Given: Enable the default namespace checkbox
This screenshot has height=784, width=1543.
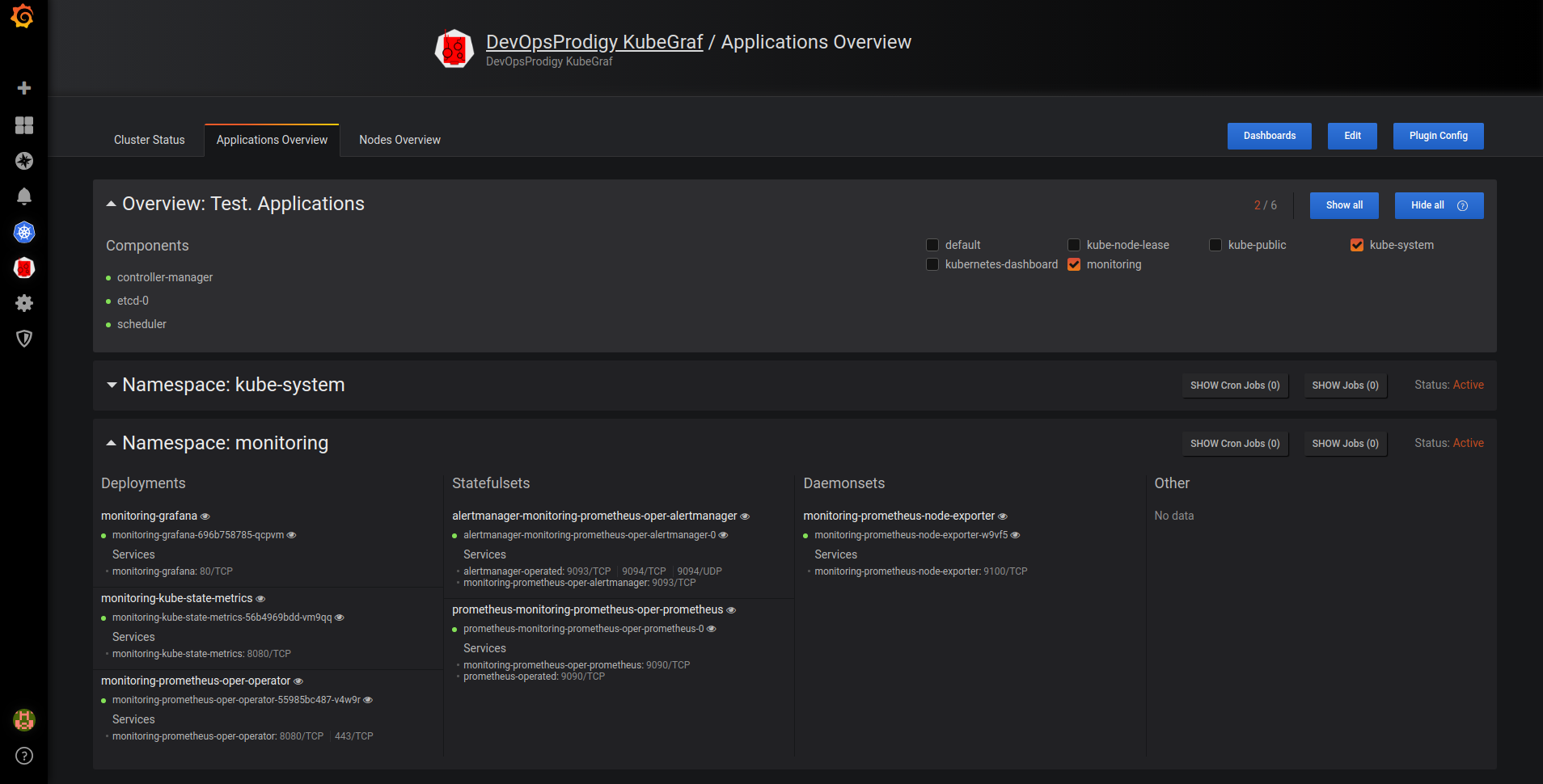Looking at the screenshot, I should pyautogui.click(x=932, y=244).
